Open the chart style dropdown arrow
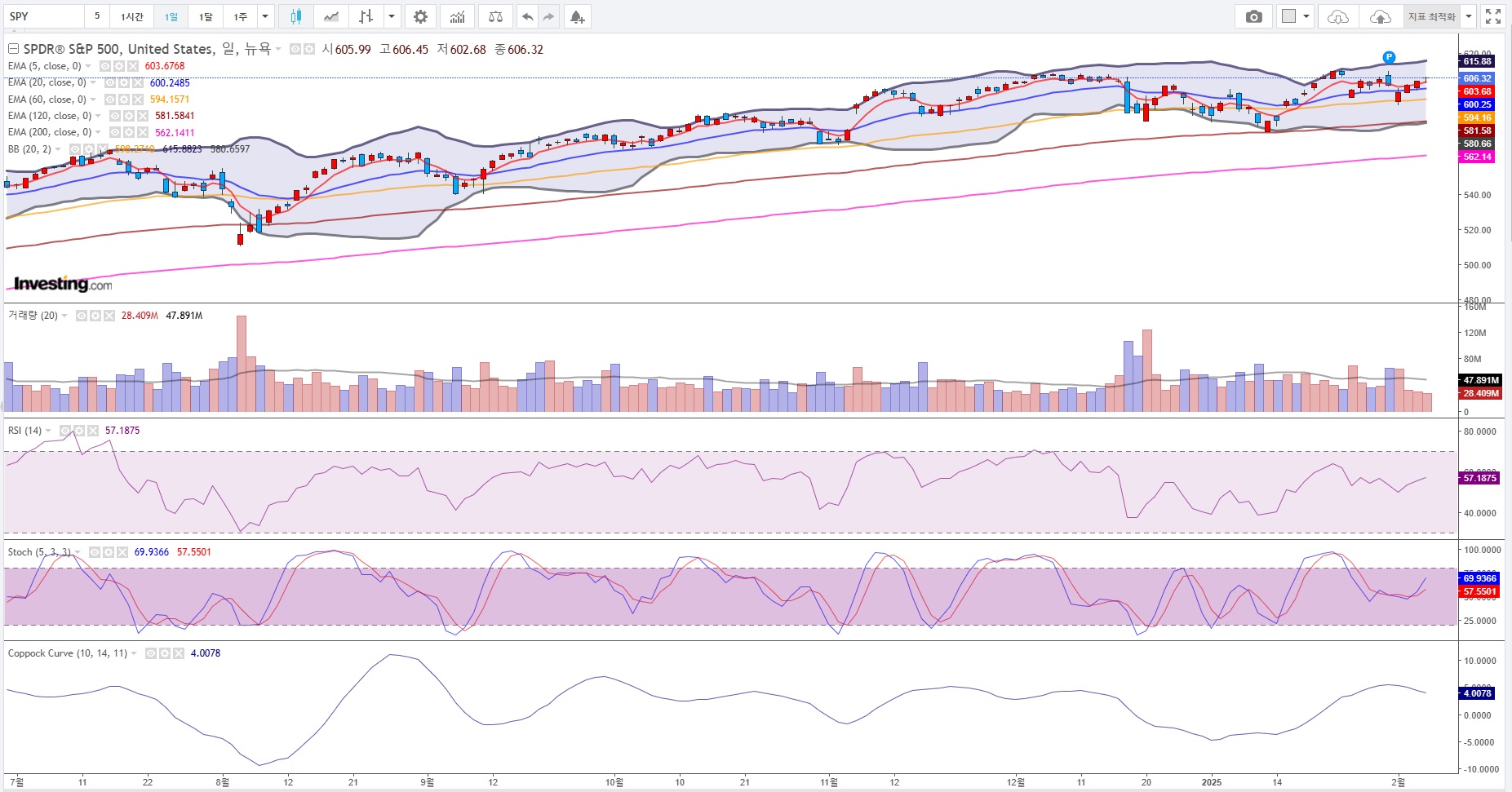Viewport: 1512px width, 792px height. tap(392, 16)
